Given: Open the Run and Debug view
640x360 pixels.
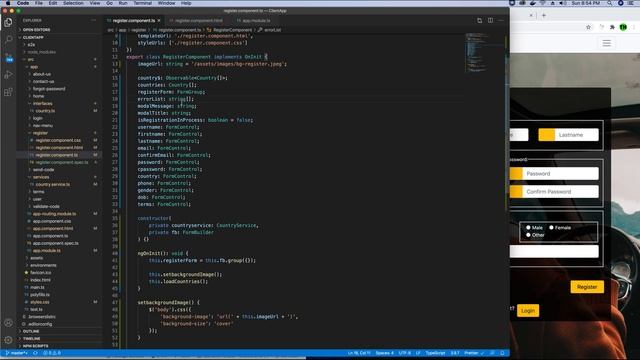Looking at the screenshot, I should click(8, 75).
